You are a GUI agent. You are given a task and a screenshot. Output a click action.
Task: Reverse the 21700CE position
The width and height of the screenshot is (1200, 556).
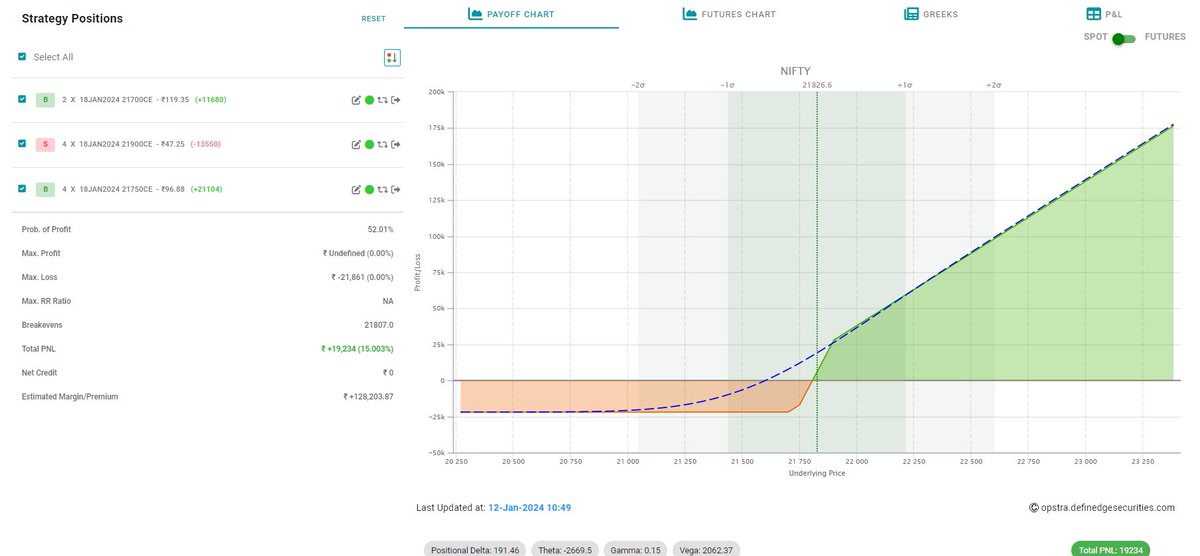pos(382,100)
